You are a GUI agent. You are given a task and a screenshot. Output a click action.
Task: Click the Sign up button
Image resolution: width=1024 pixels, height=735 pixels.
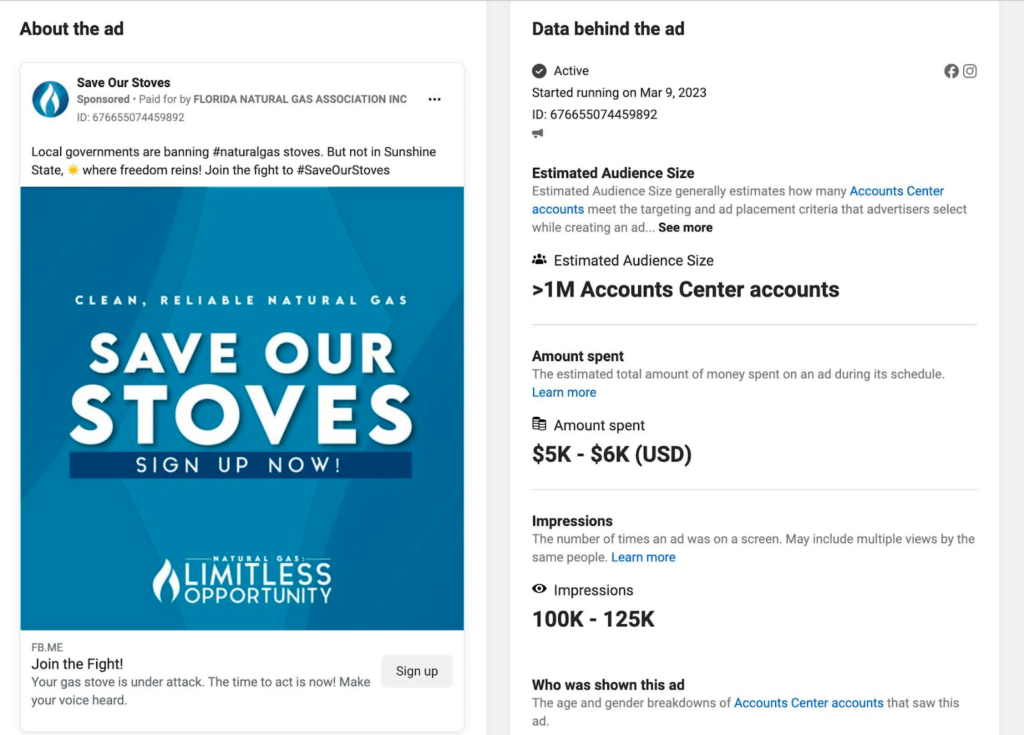tap(417, 671)
